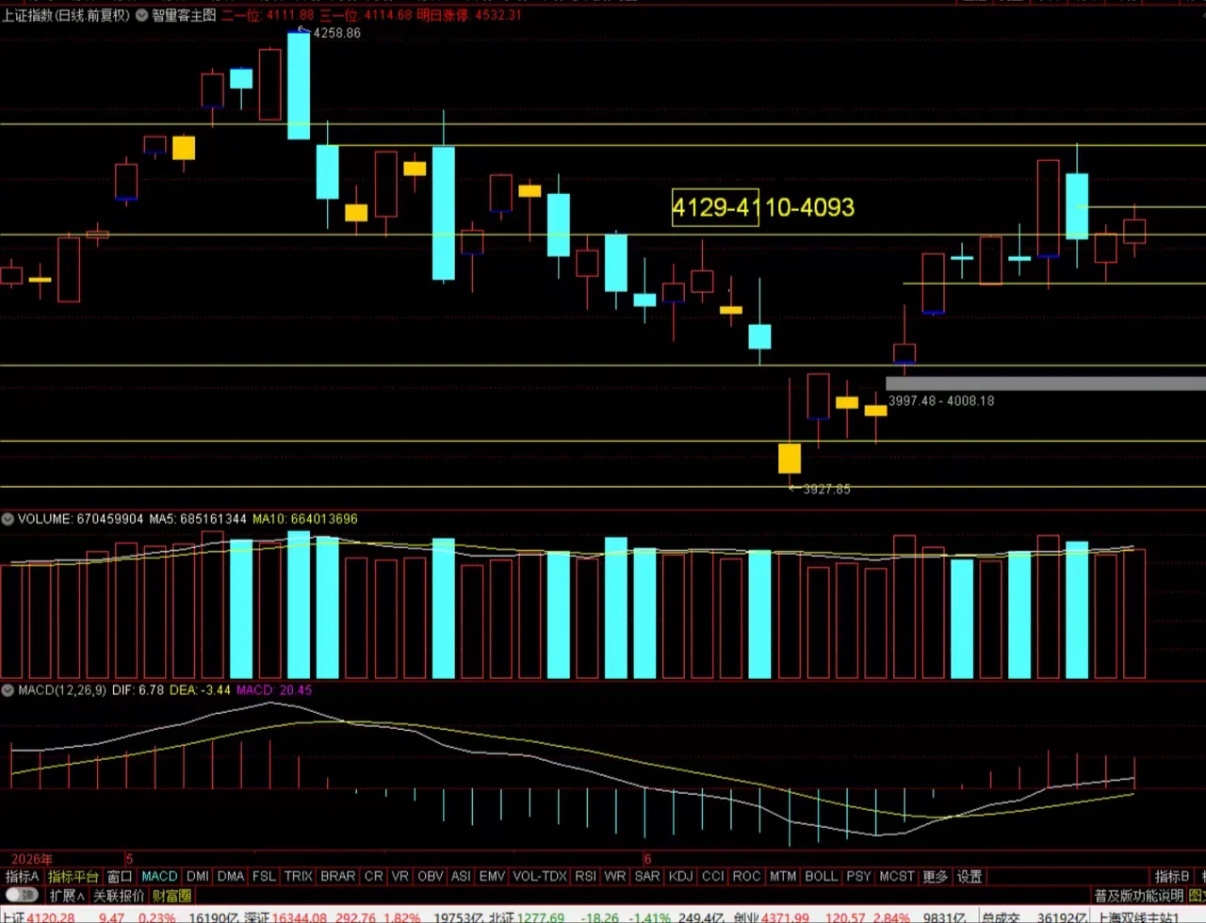Open the 指标平台 tab
Viewport: 1206px width, 923px height.
(73, 876)
